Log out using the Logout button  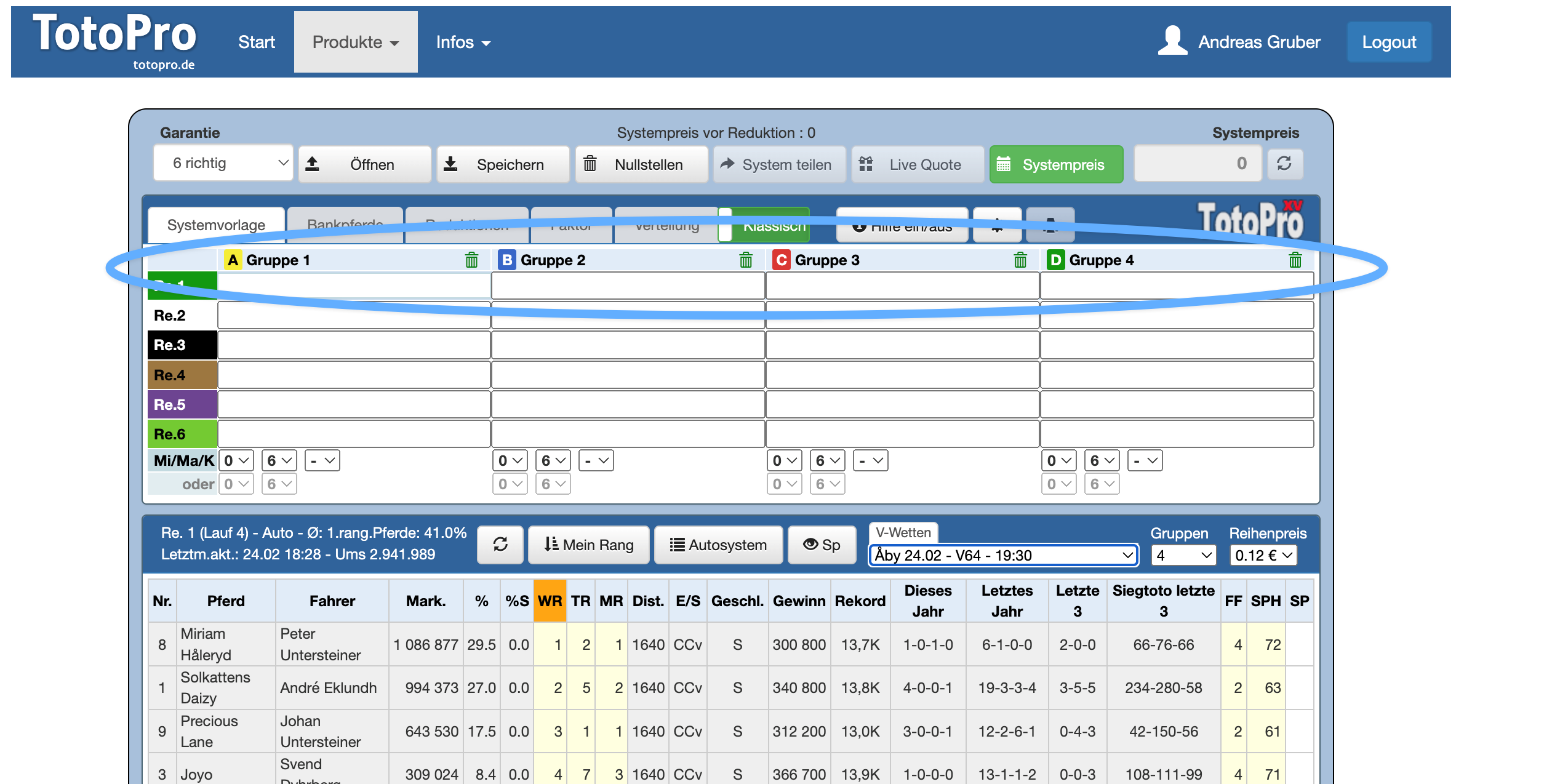pos(1389,42)
